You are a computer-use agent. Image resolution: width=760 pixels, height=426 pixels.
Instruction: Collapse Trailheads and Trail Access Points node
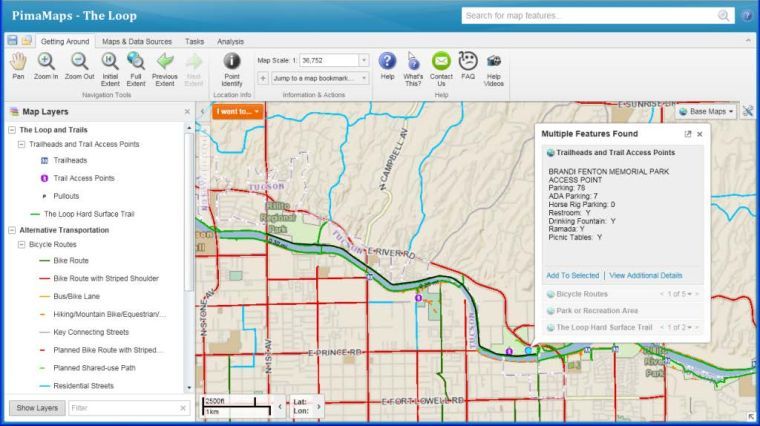(x=21, y=144)
